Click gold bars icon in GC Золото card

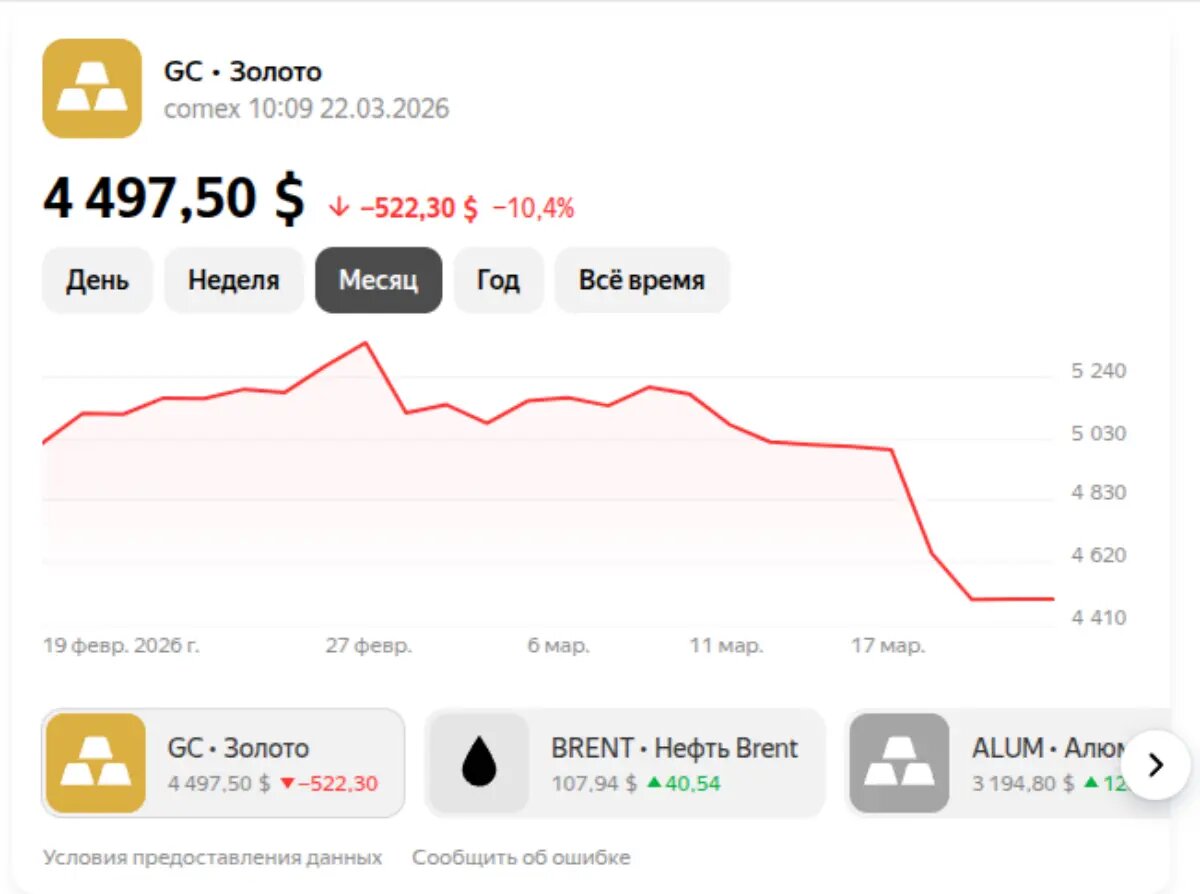(x=95, y=763)
